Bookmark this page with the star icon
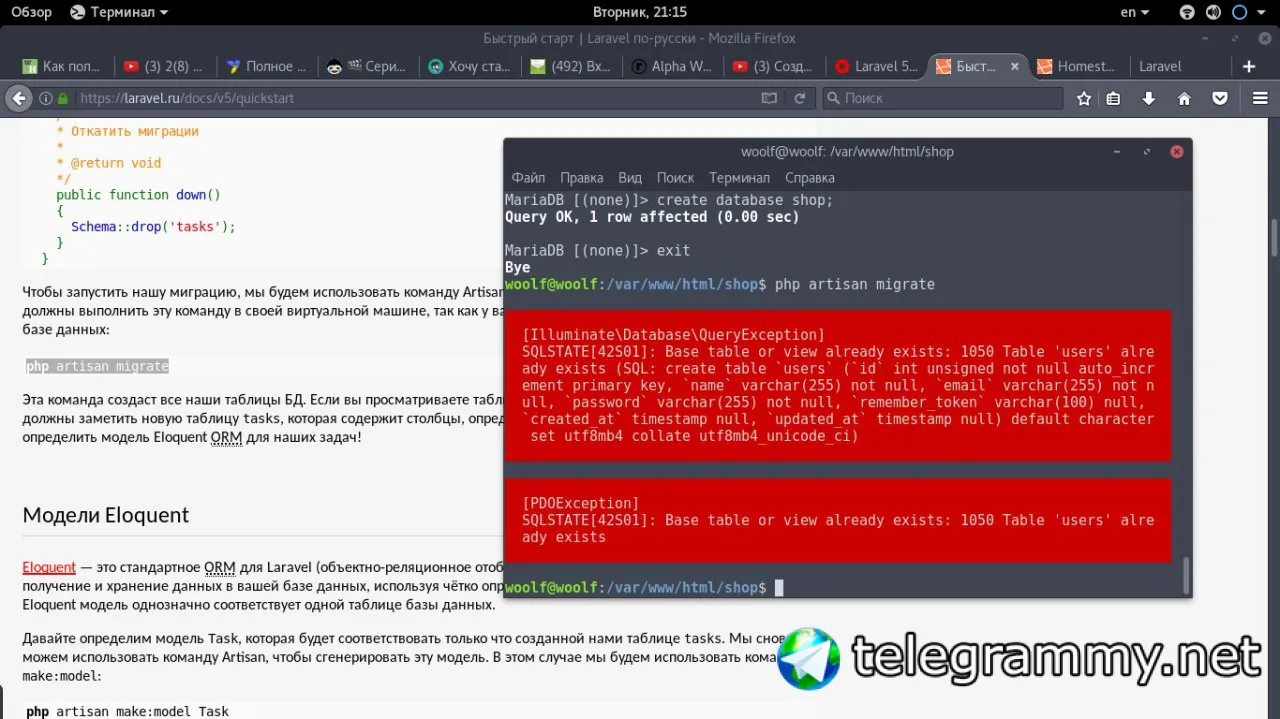 tap(1084, 98)
